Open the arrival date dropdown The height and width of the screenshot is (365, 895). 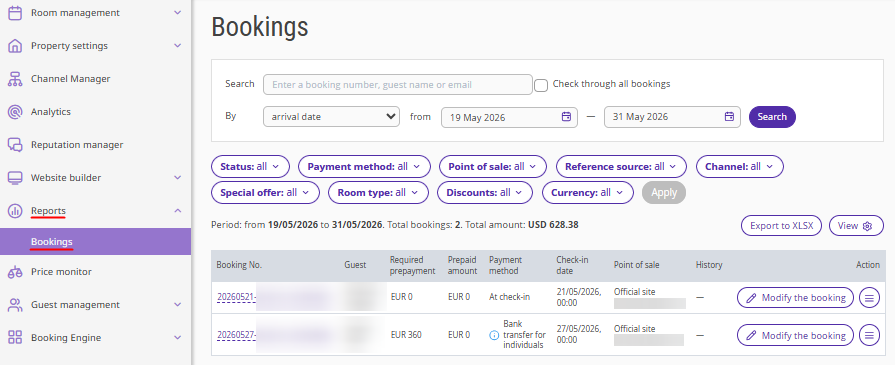pos(331,117)
